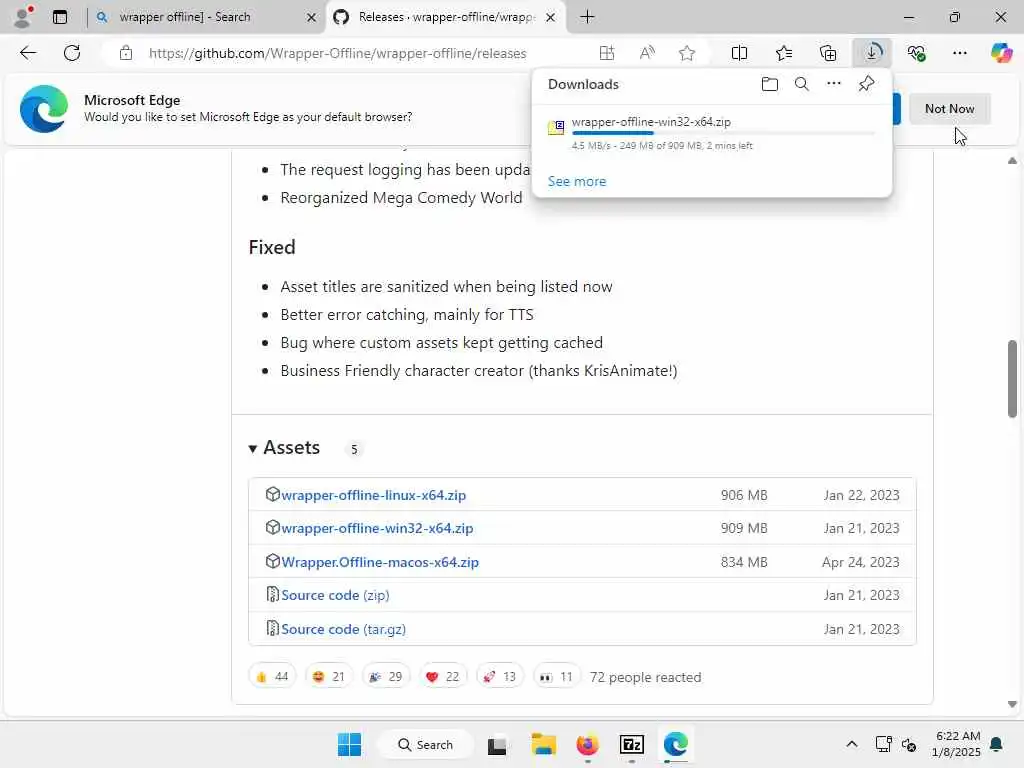Download Source code (tar.gz)
The image size is (1024, 768).
pos(344,629)
